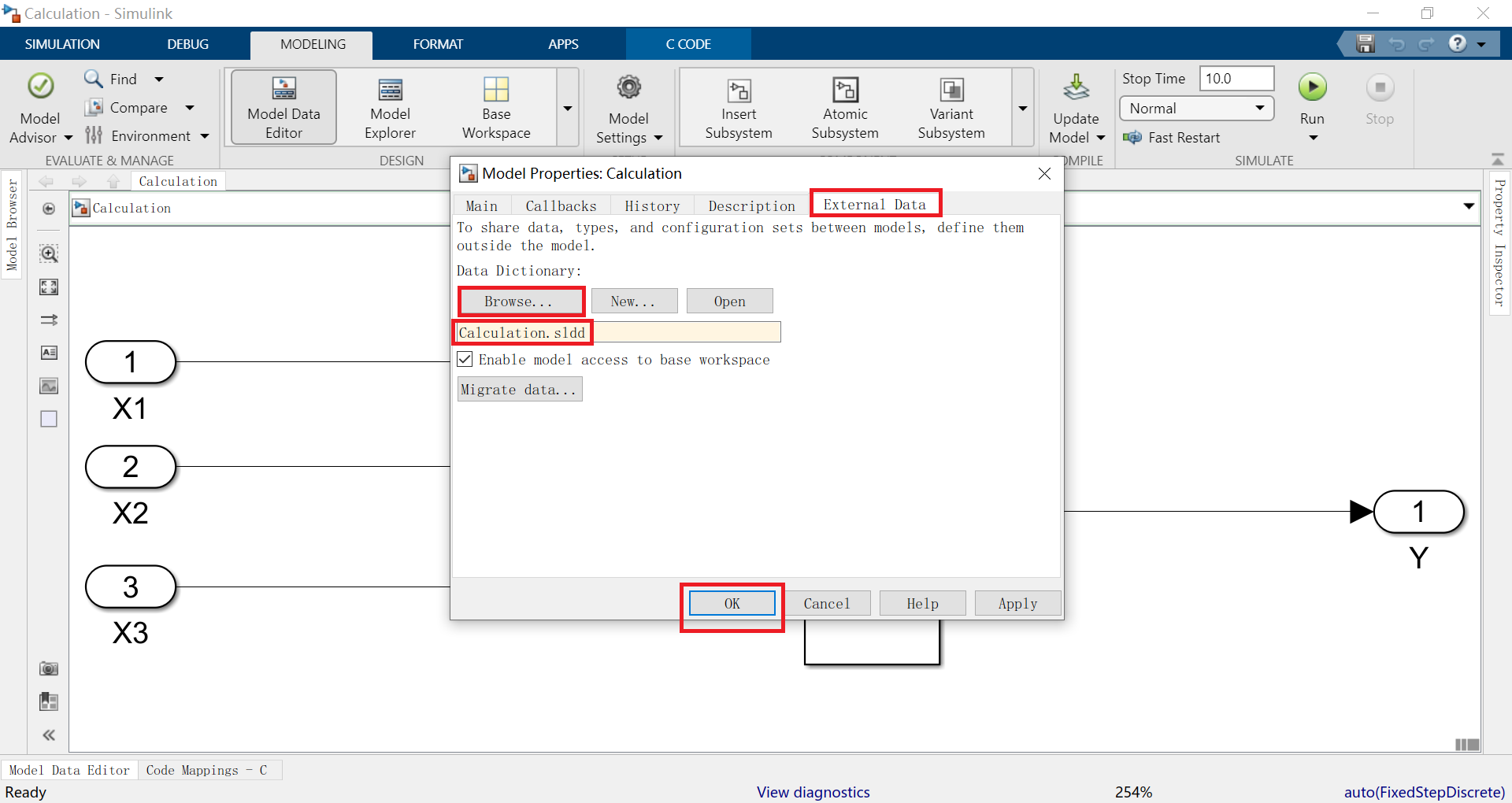This screenshot has width=1512, height=803.
Task: Confirm dialog with OK button
Action: click(x=732, y=603)
